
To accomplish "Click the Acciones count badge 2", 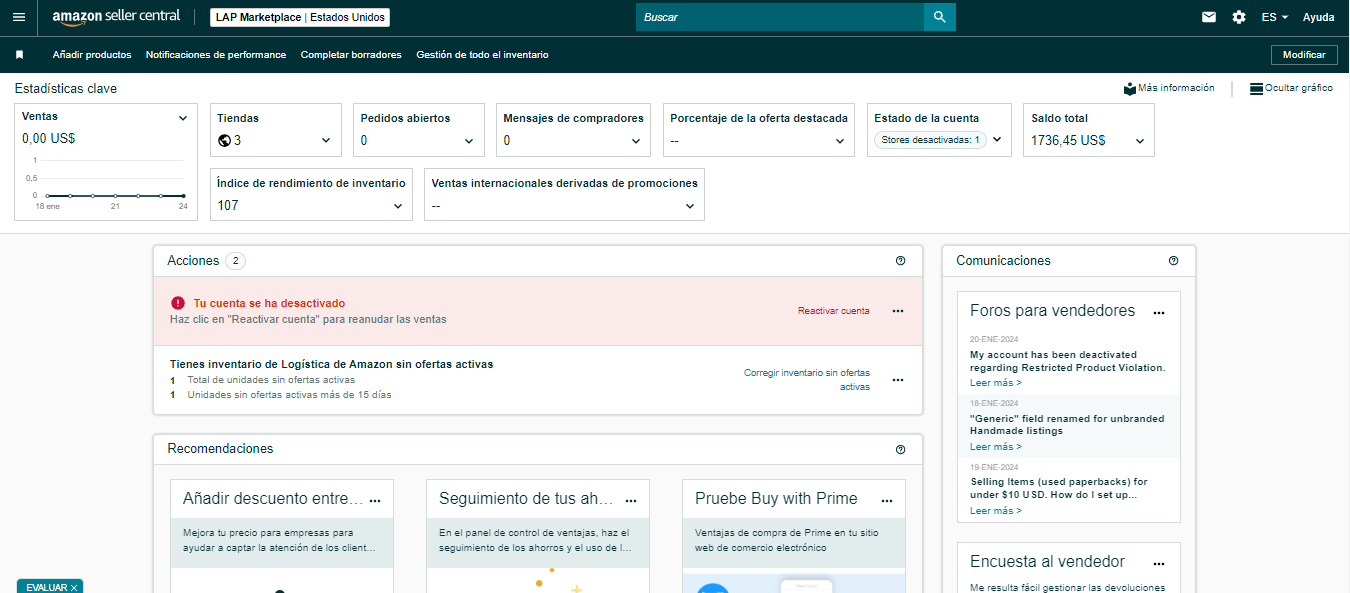I will coord(235,261).
